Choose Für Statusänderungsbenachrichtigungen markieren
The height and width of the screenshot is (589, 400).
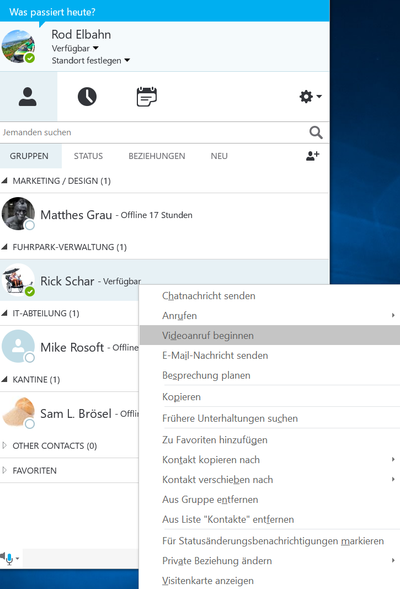tap(269, 541)
